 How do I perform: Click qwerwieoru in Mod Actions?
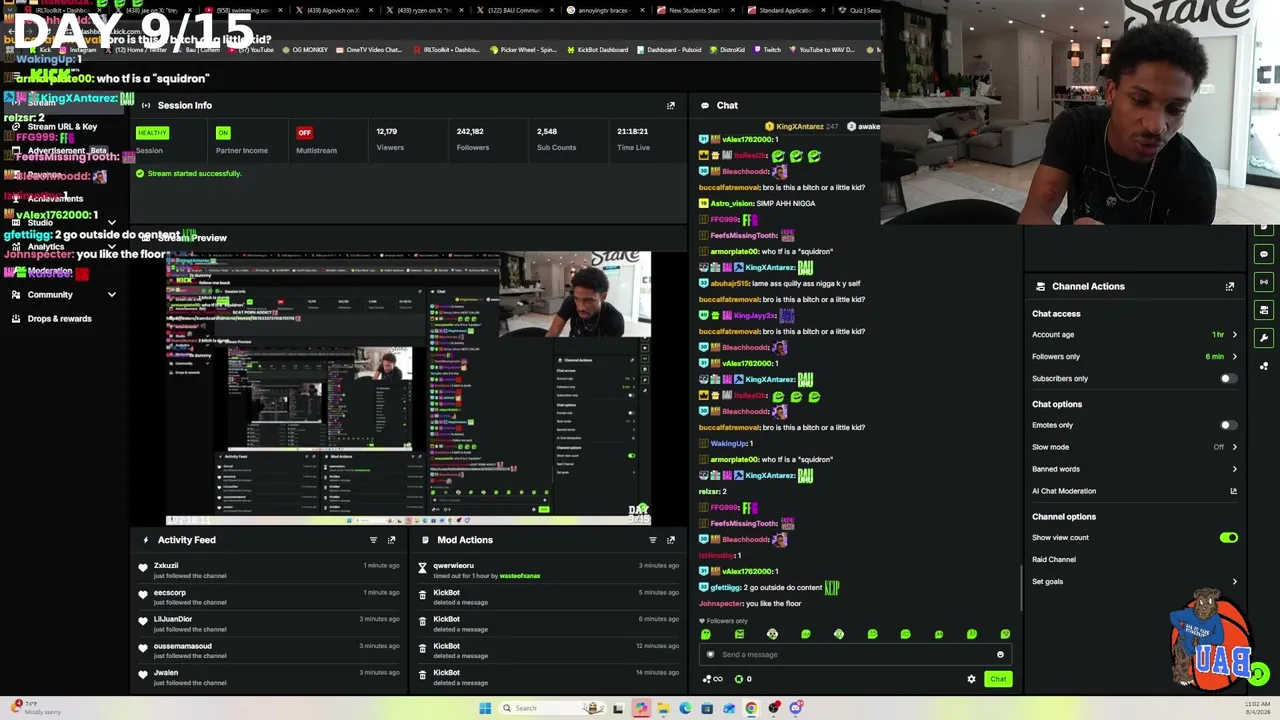click(453, 566)
